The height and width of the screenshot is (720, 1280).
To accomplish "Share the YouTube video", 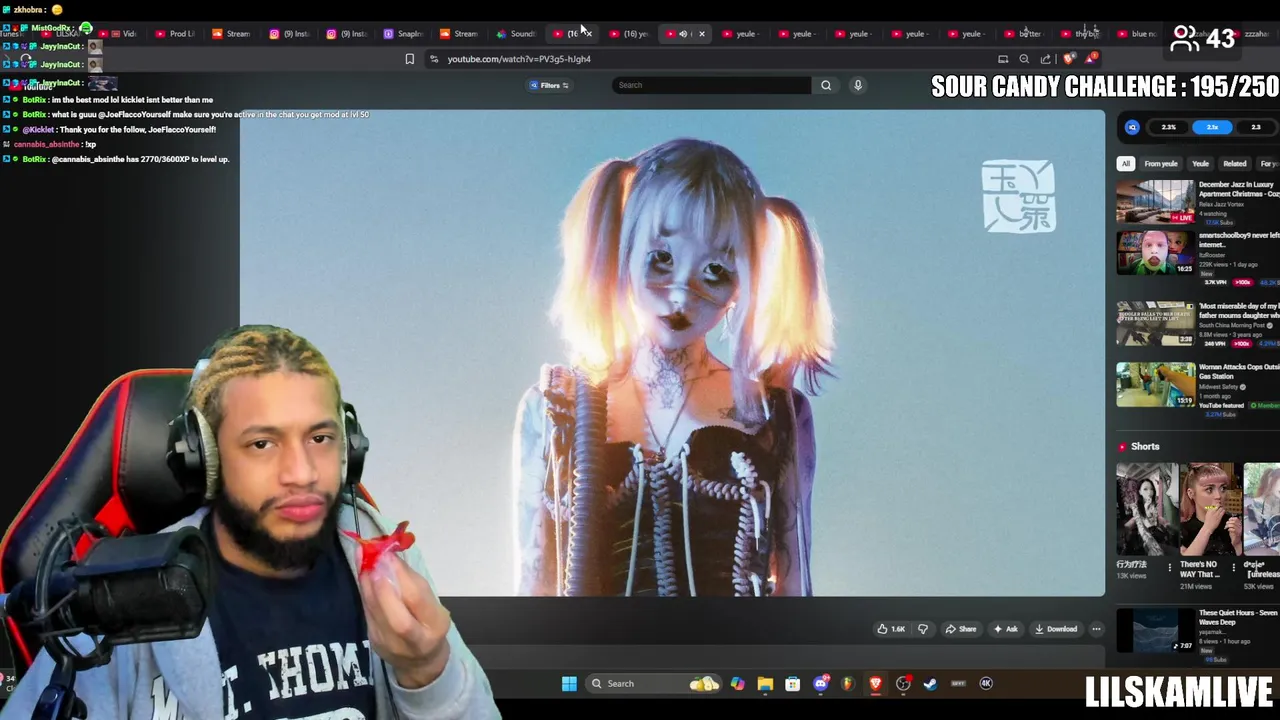I will [961, 629].
